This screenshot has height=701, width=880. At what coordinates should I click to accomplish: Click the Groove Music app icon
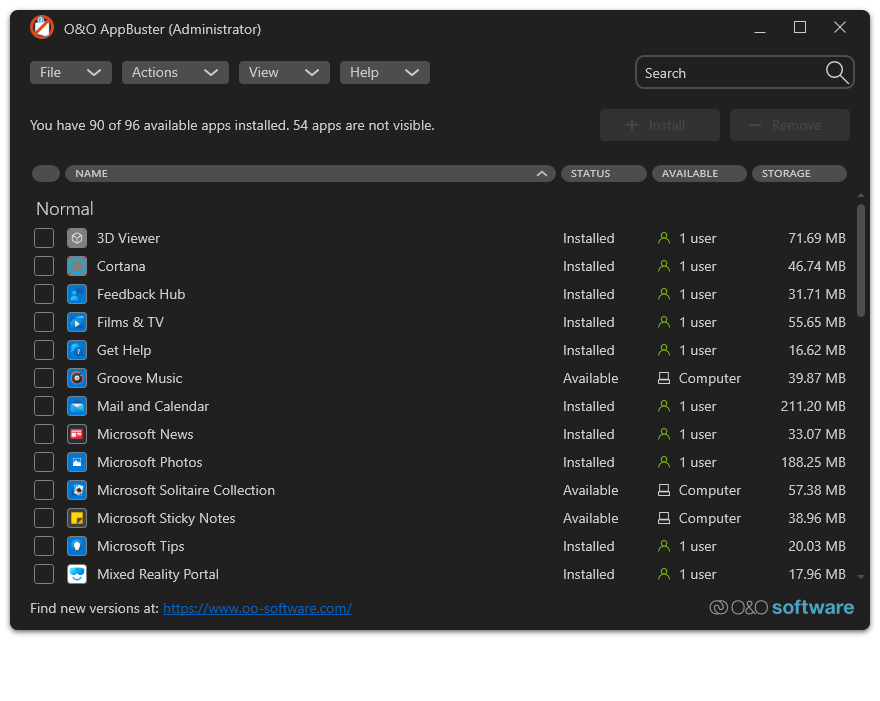pyautogui.click(x=77, y=378)
